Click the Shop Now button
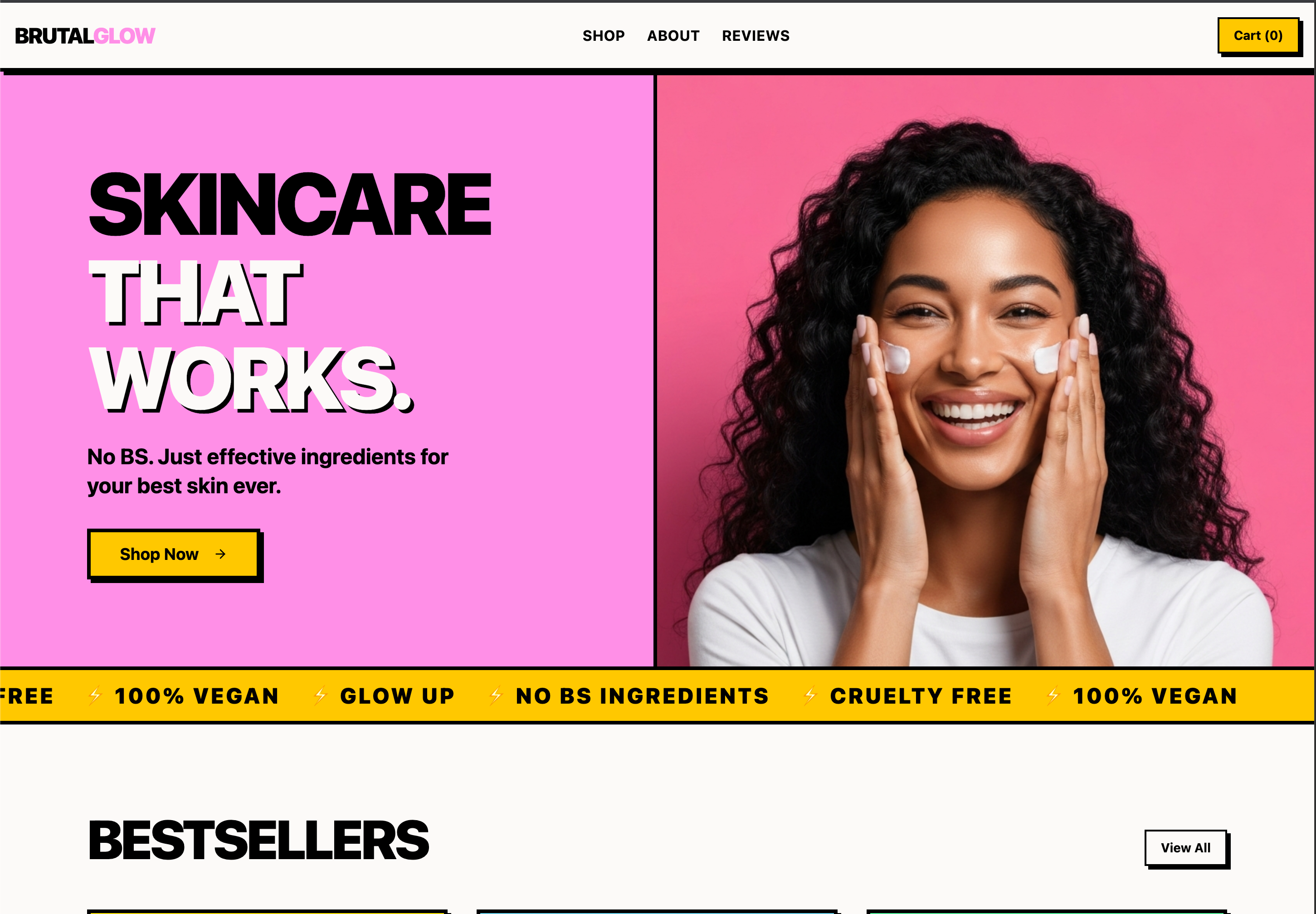 tap(174, 554)
